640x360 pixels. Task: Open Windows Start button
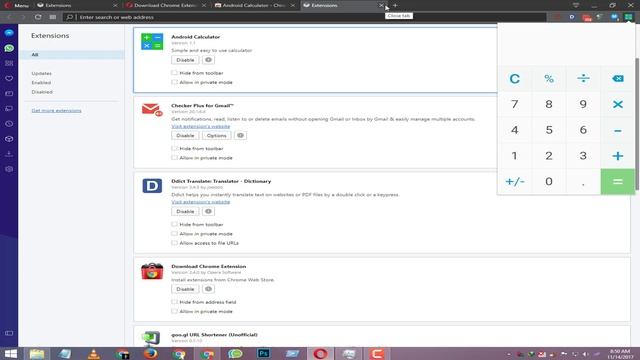[11, 353]
